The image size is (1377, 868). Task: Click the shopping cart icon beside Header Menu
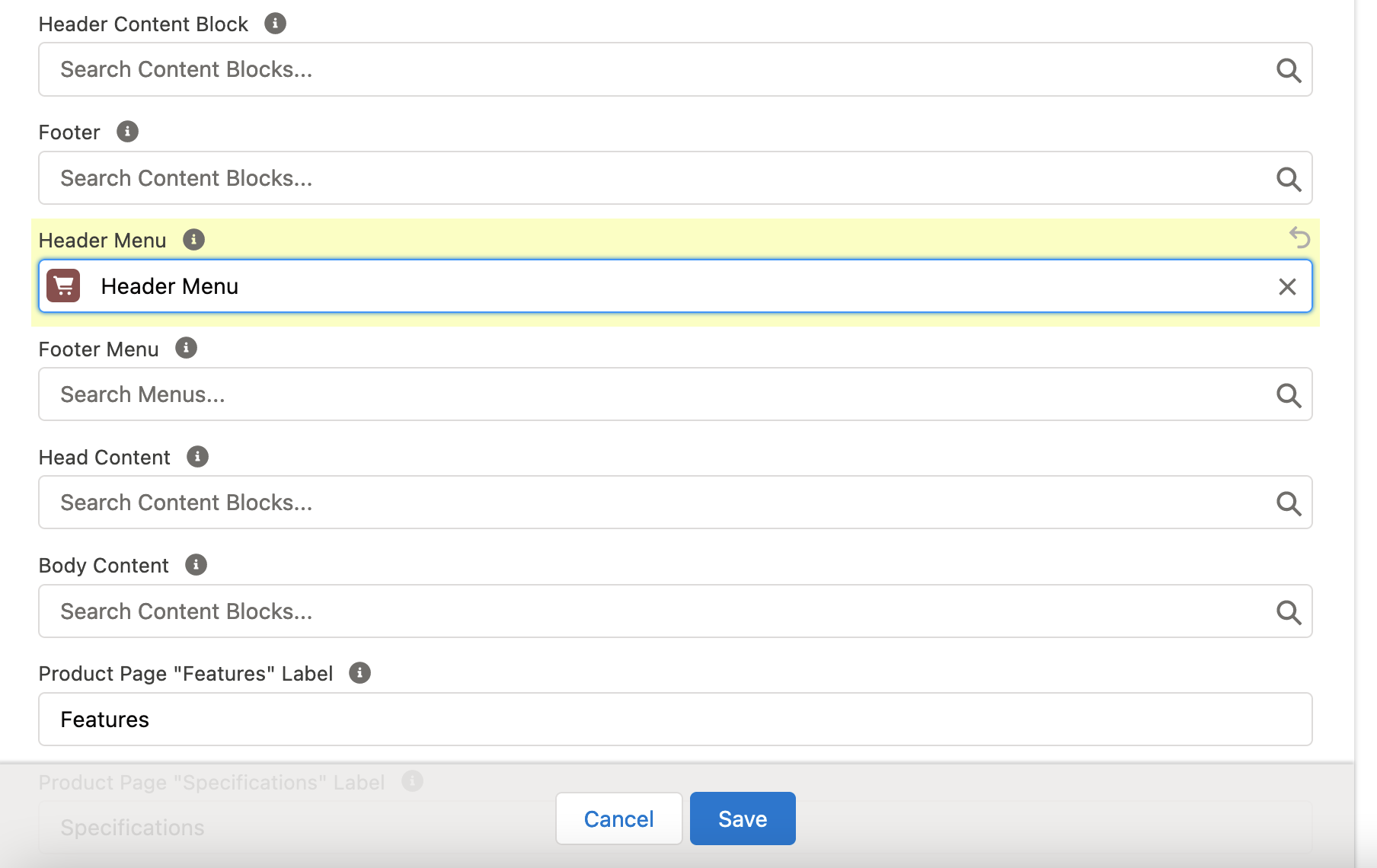tap(64, 286)
